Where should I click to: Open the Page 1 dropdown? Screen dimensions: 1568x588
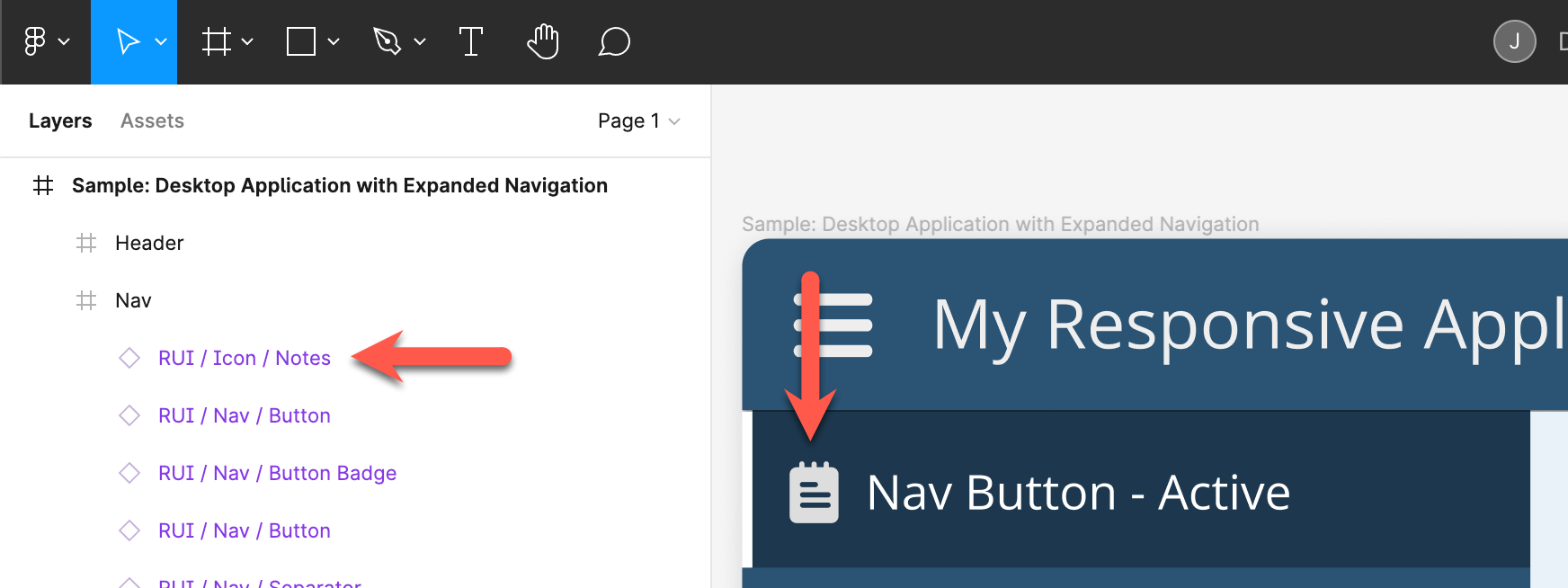click(x=638, y=120)
